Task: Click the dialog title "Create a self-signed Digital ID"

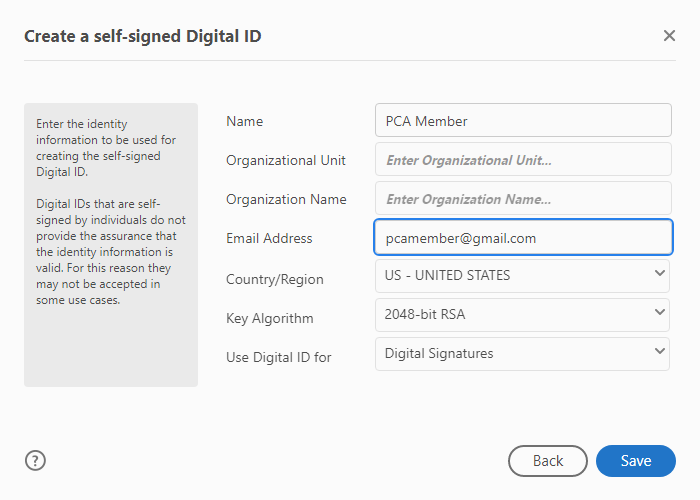Action: [x=143, y=37]
